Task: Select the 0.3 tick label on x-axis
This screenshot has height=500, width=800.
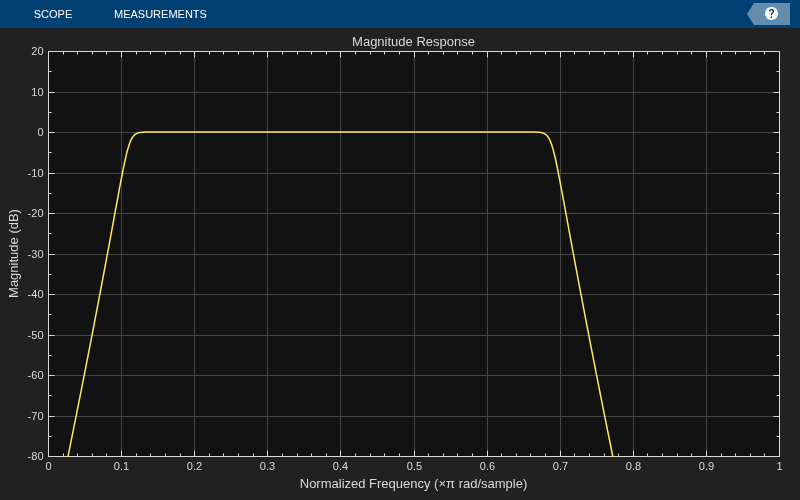Action: pos(267,466)
